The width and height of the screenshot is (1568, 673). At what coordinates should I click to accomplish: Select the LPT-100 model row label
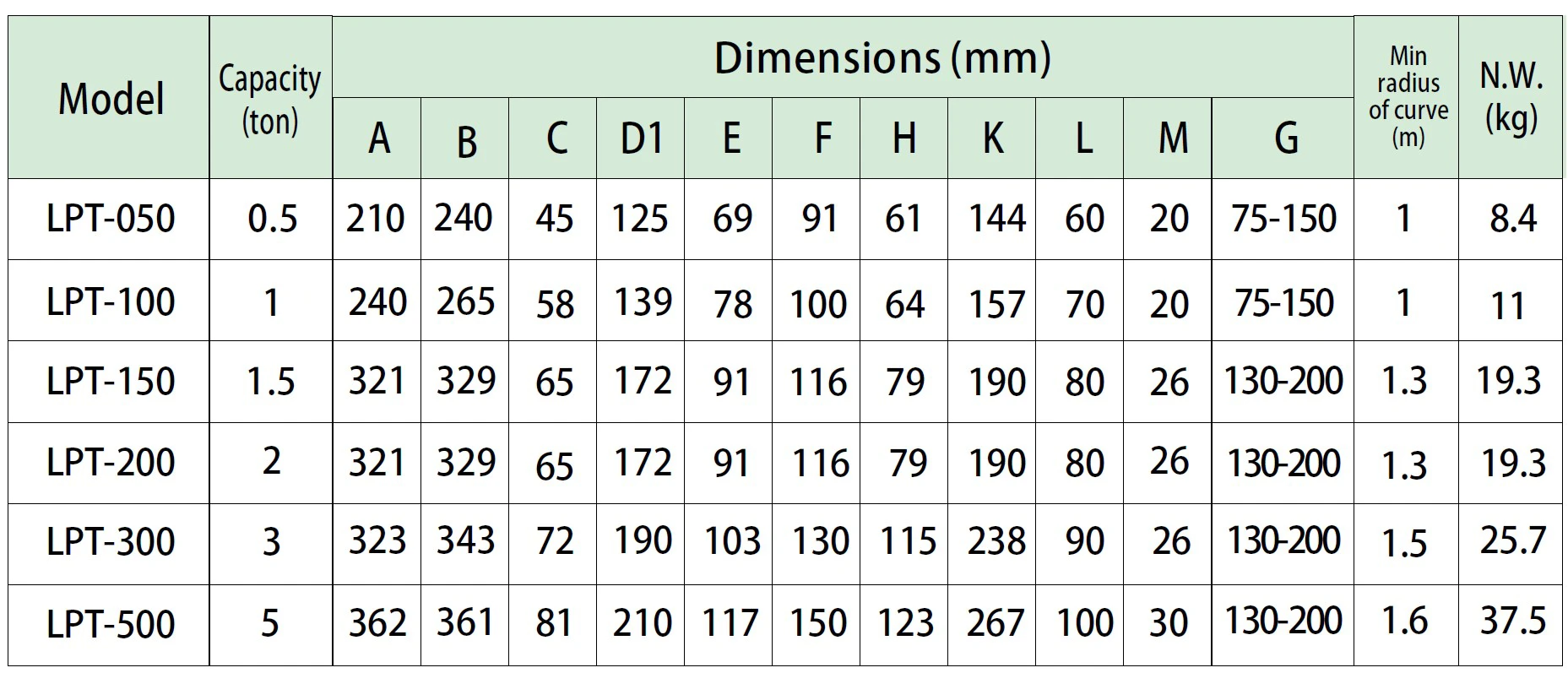point(111,301)
